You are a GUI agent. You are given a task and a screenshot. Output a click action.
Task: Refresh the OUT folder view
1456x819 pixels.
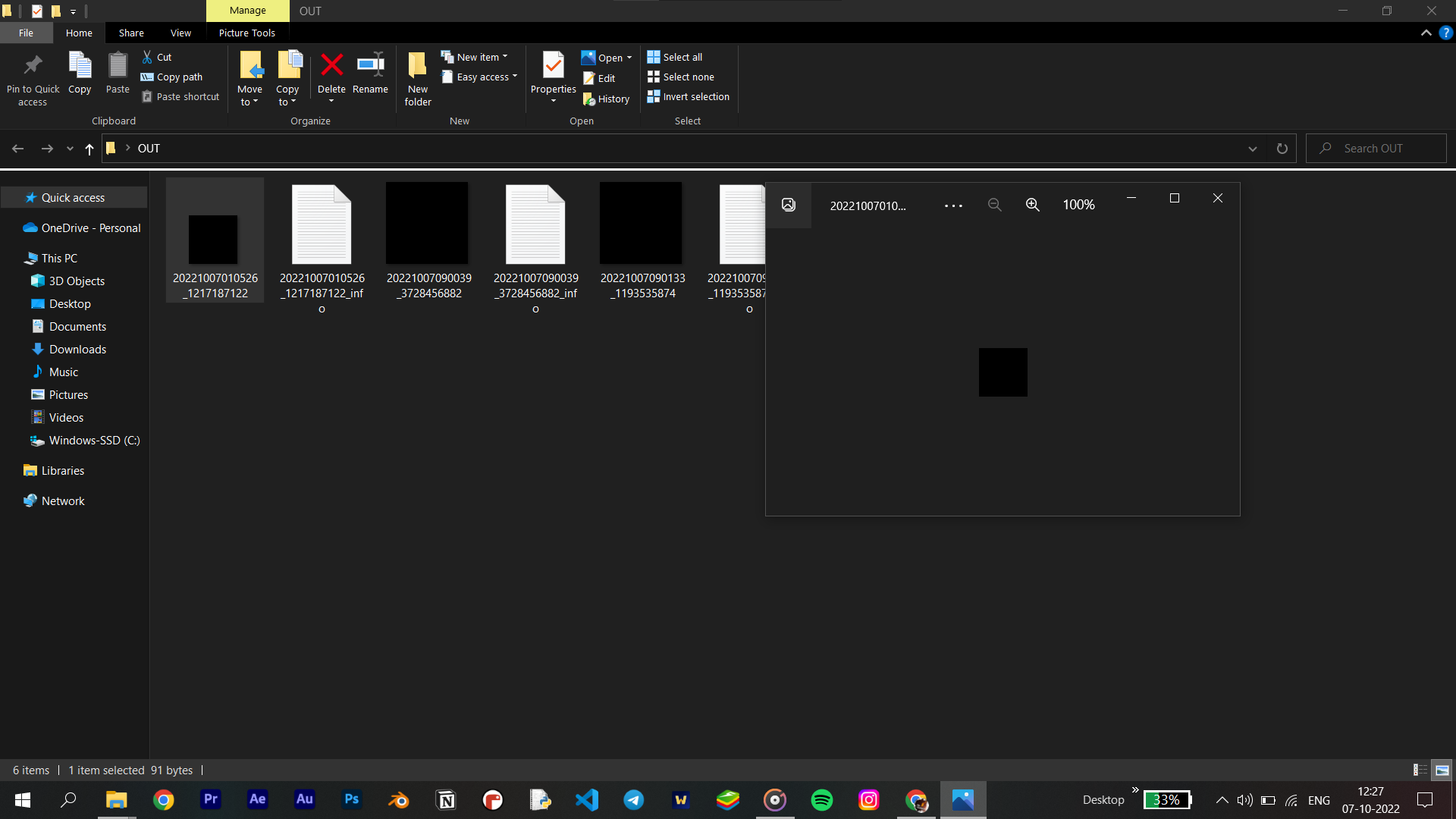click(x=1282, y=149)
